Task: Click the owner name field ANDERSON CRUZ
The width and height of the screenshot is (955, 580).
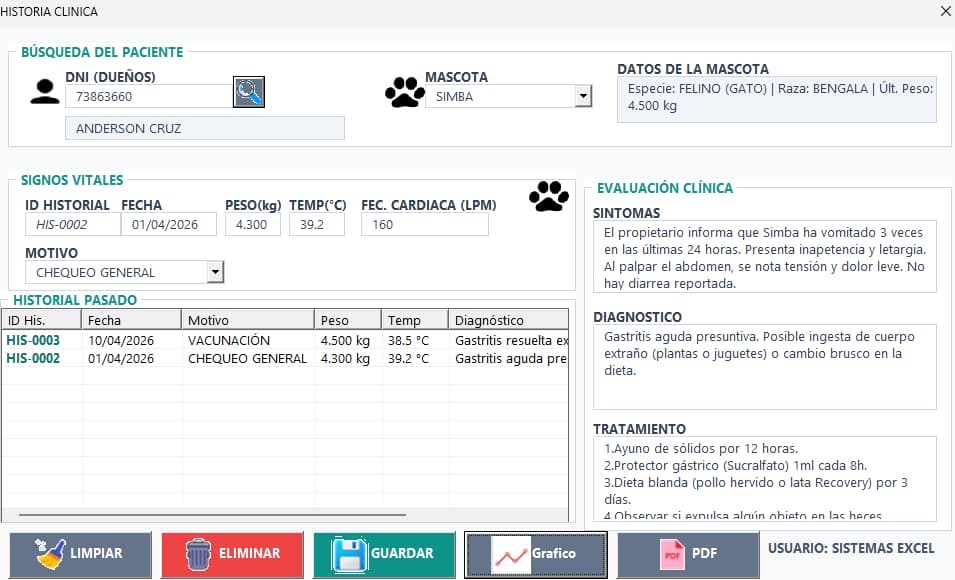Action: 205,128
